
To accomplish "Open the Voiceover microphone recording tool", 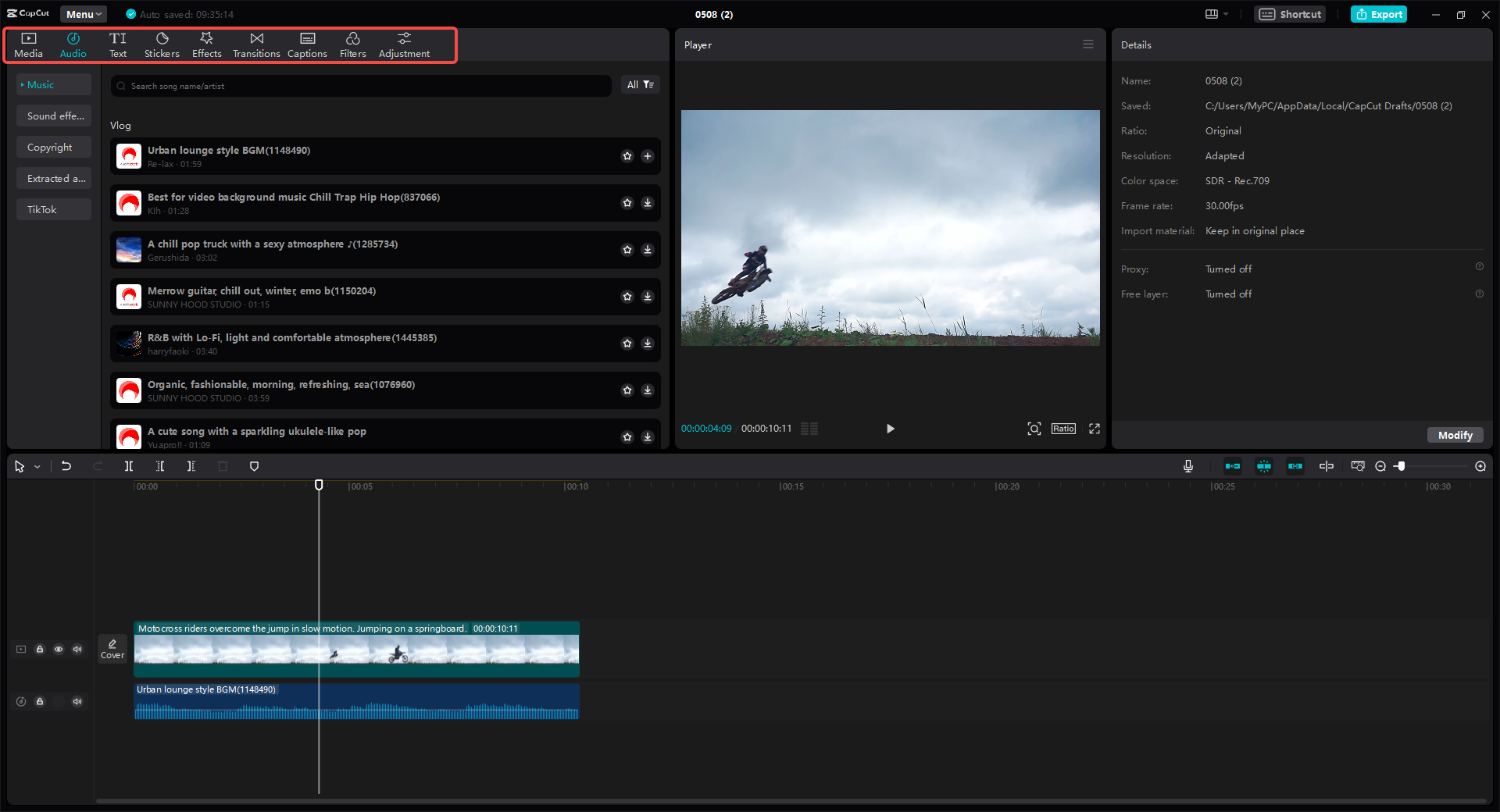I will [1187, 466].
